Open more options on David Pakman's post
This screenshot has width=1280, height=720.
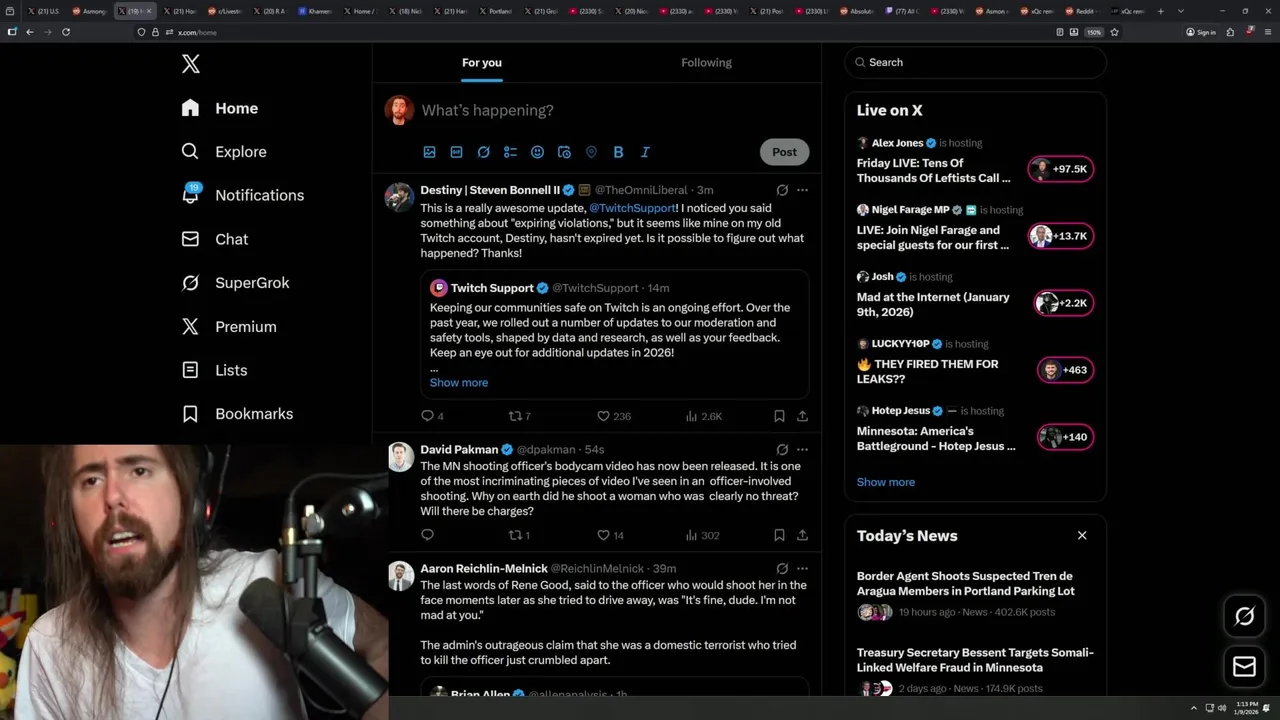click(x=802, y=450)
